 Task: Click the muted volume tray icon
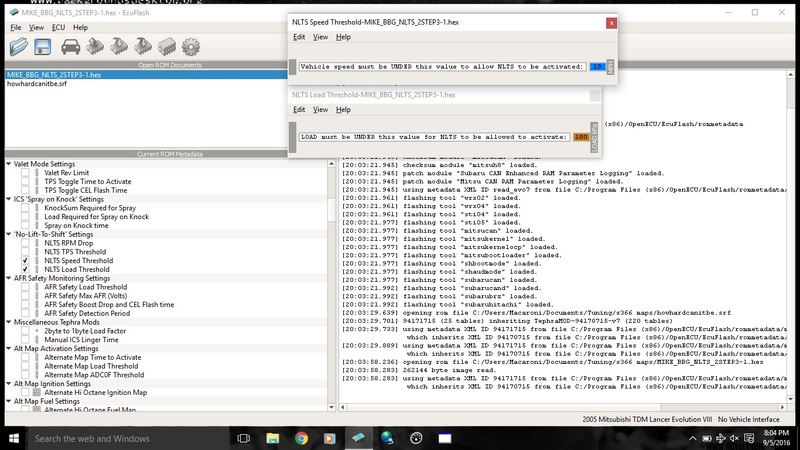[734, 438]
